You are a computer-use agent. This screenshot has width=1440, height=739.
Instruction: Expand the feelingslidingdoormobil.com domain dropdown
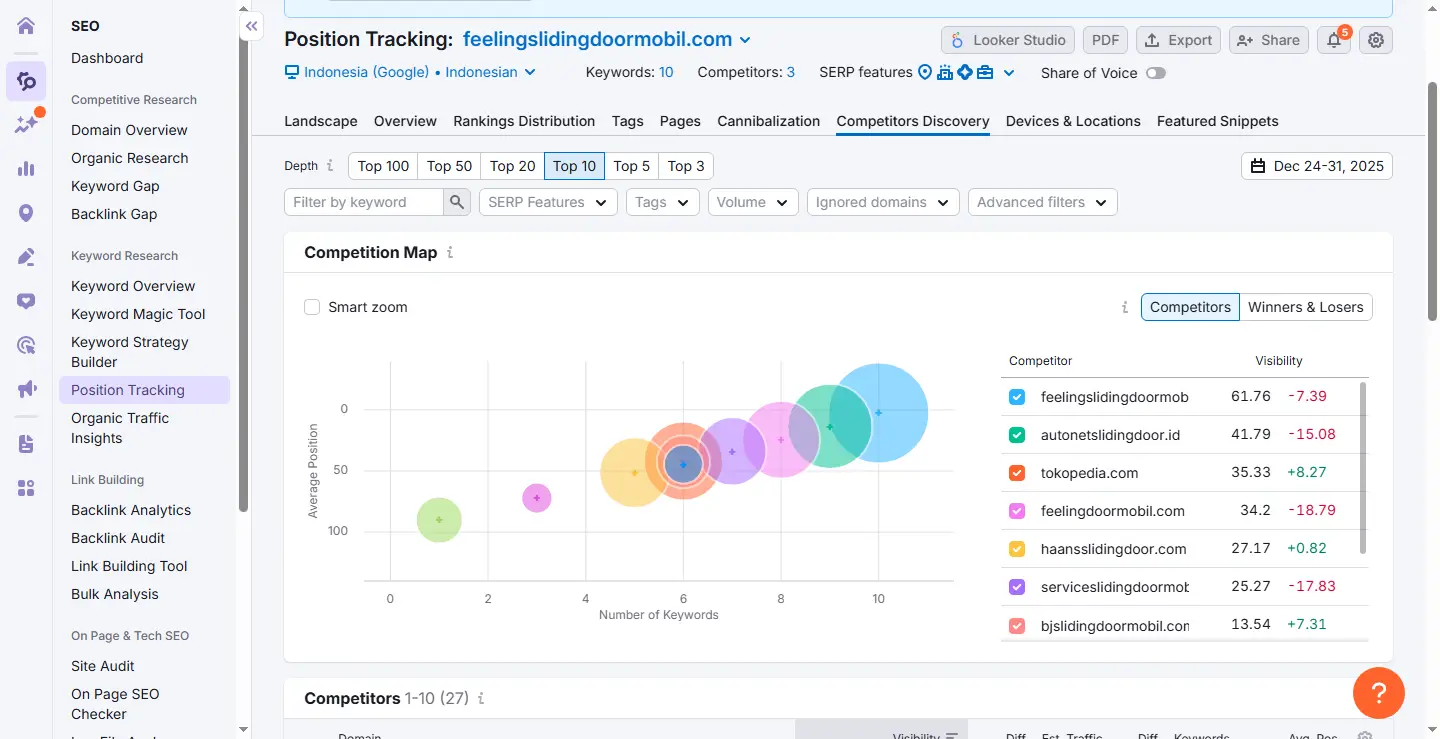click(744, 39)
